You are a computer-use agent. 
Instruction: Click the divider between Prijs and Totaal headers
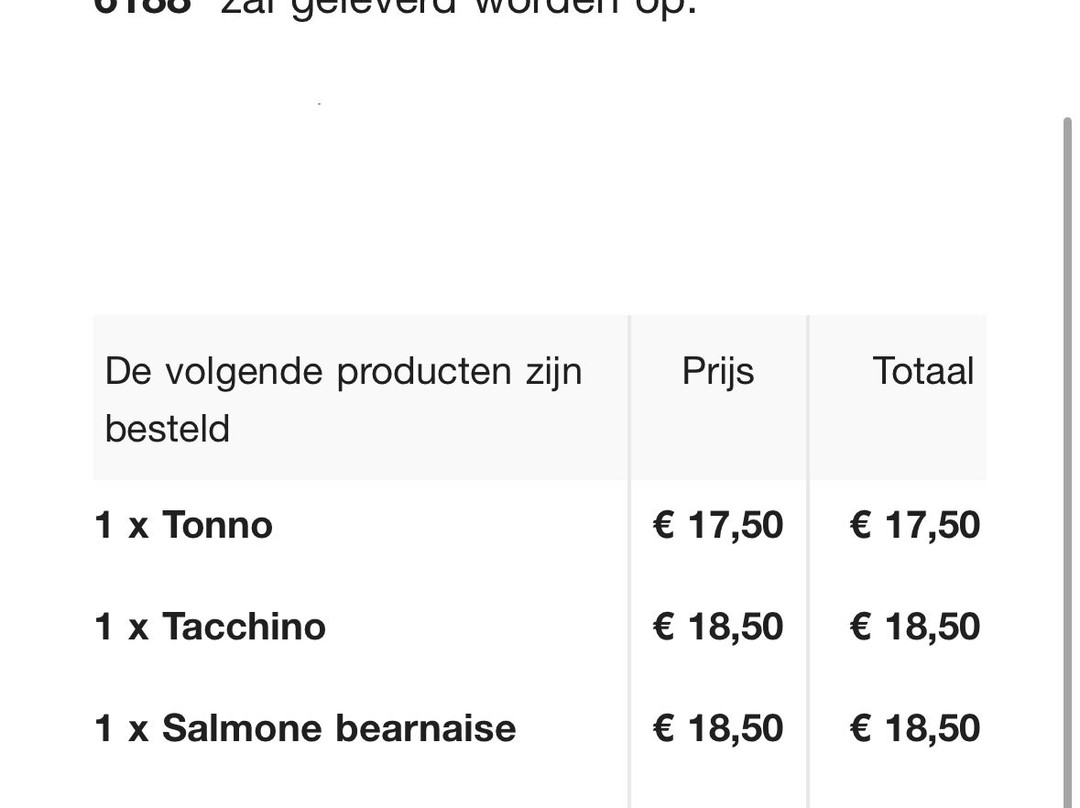tap(808, 397)
